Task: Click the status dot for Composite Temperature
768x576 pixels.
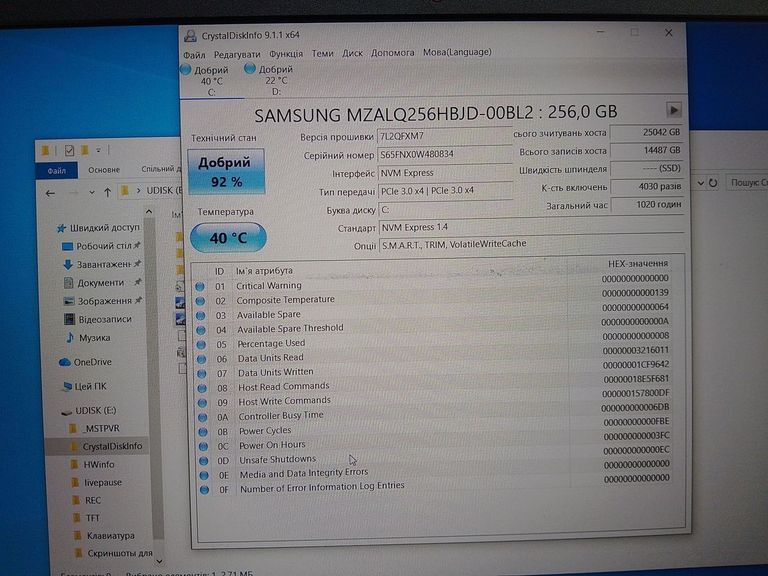Action: coord(200,301)
